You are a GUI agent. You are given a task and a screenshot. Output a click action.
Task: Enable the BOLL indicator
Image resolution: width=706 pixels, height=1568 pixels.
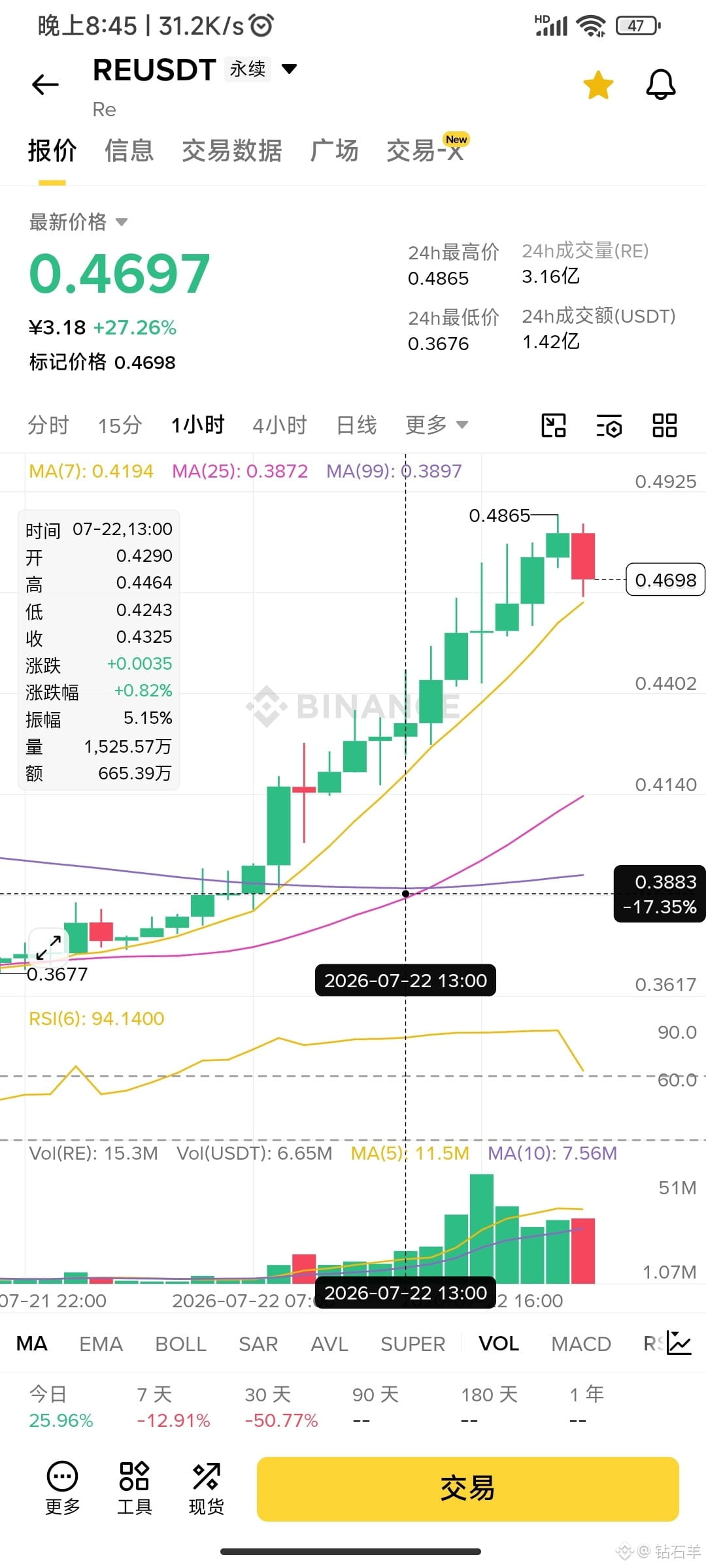180,1344
